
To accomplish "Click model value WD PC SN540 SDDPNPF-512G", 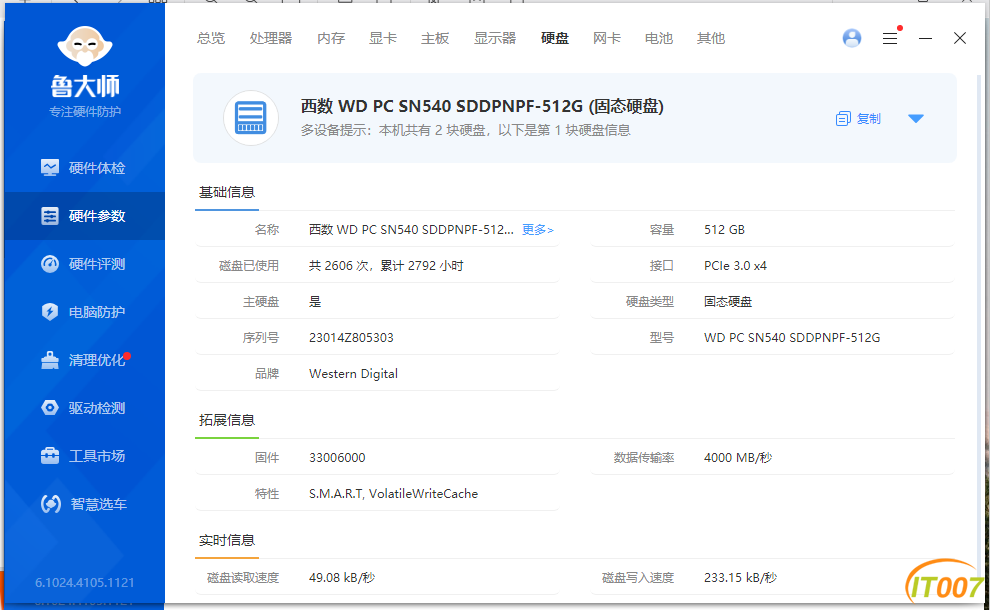I will pyautogui.click(x=792, y=338).
